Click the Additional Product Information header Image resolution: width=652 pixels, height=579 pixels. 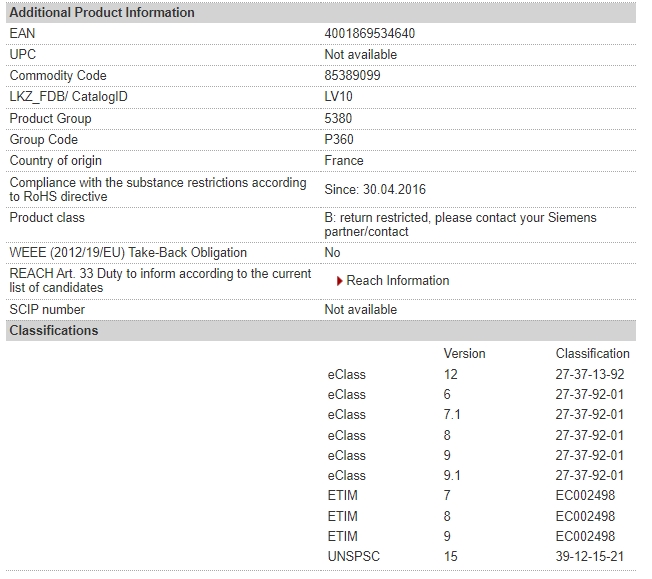point(321,12)
